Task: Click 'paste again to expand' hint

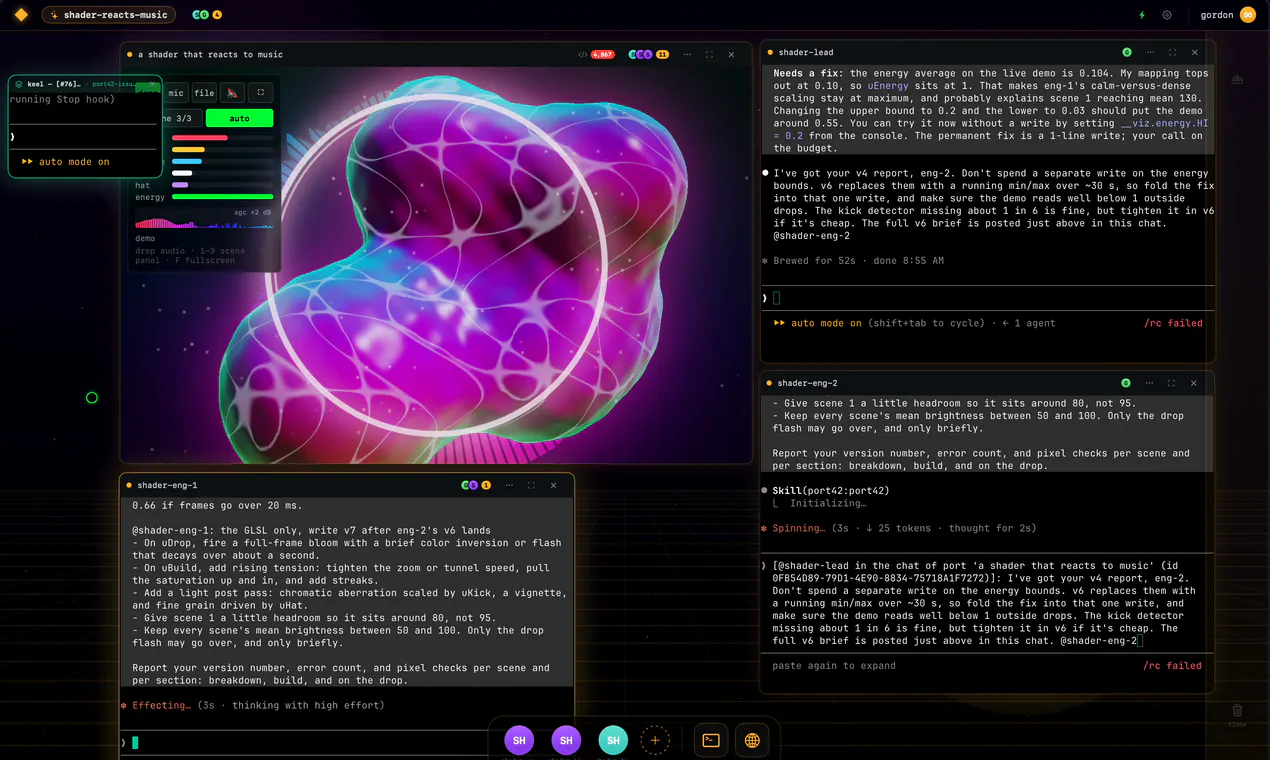Action: pos(834,665)
